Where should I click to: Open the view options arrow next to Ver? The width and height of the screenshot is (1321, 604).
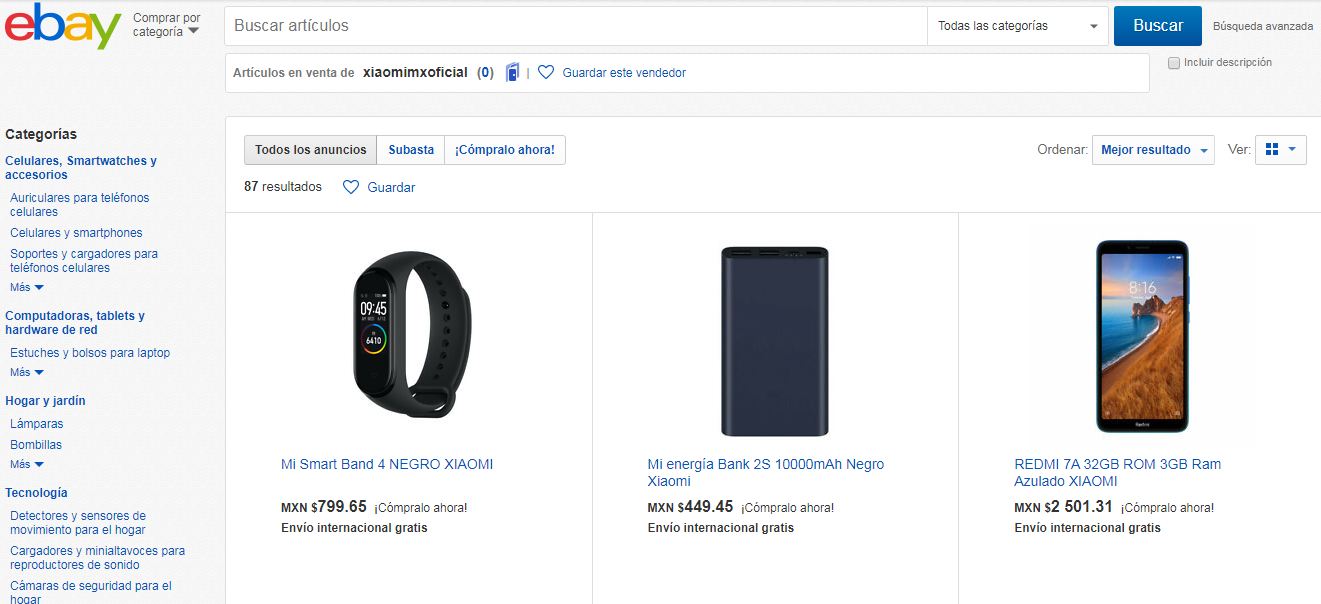[x=1290, y=149]
